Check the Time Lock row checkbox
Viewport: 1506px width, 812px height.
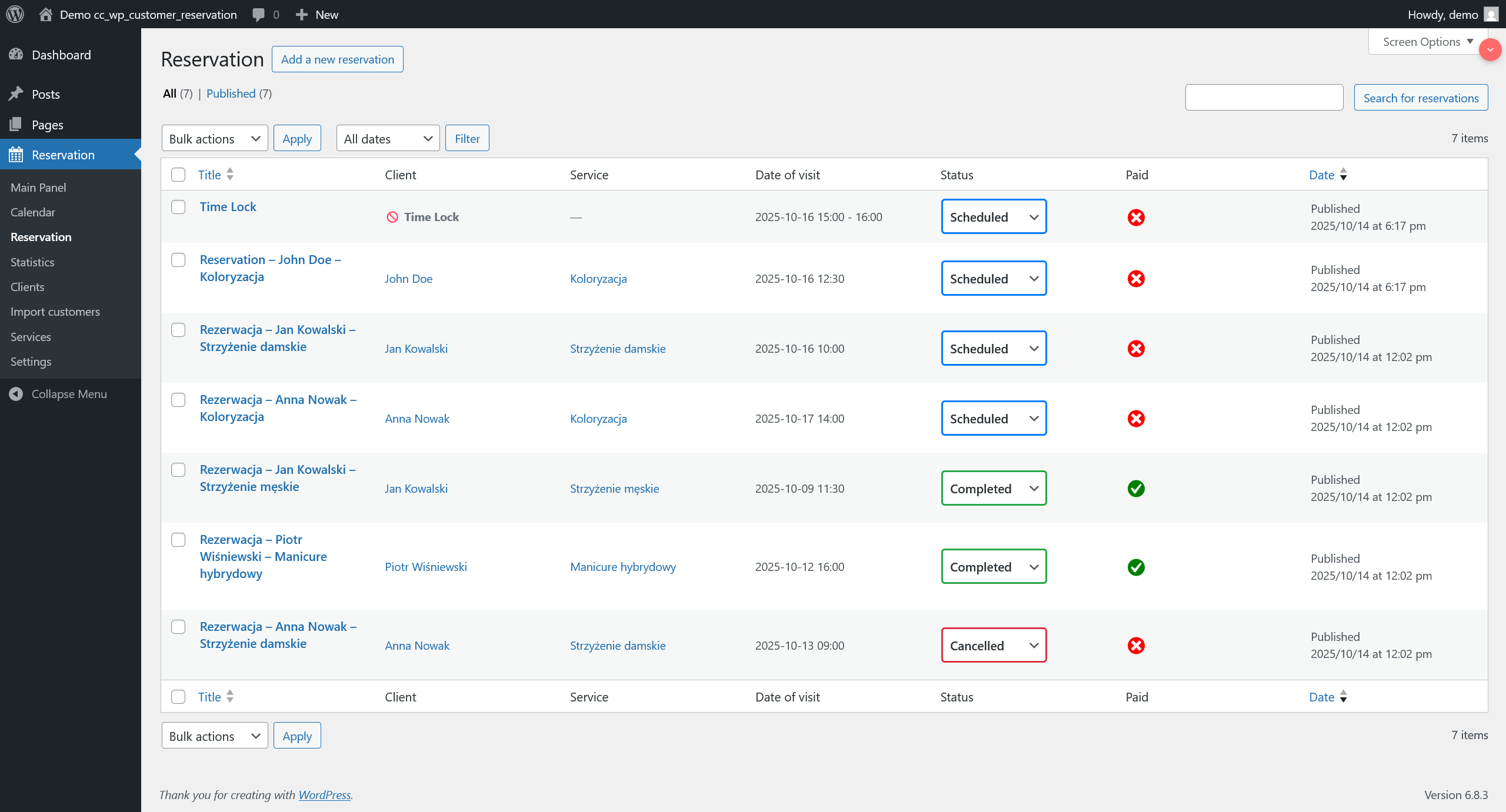[178, 207]
